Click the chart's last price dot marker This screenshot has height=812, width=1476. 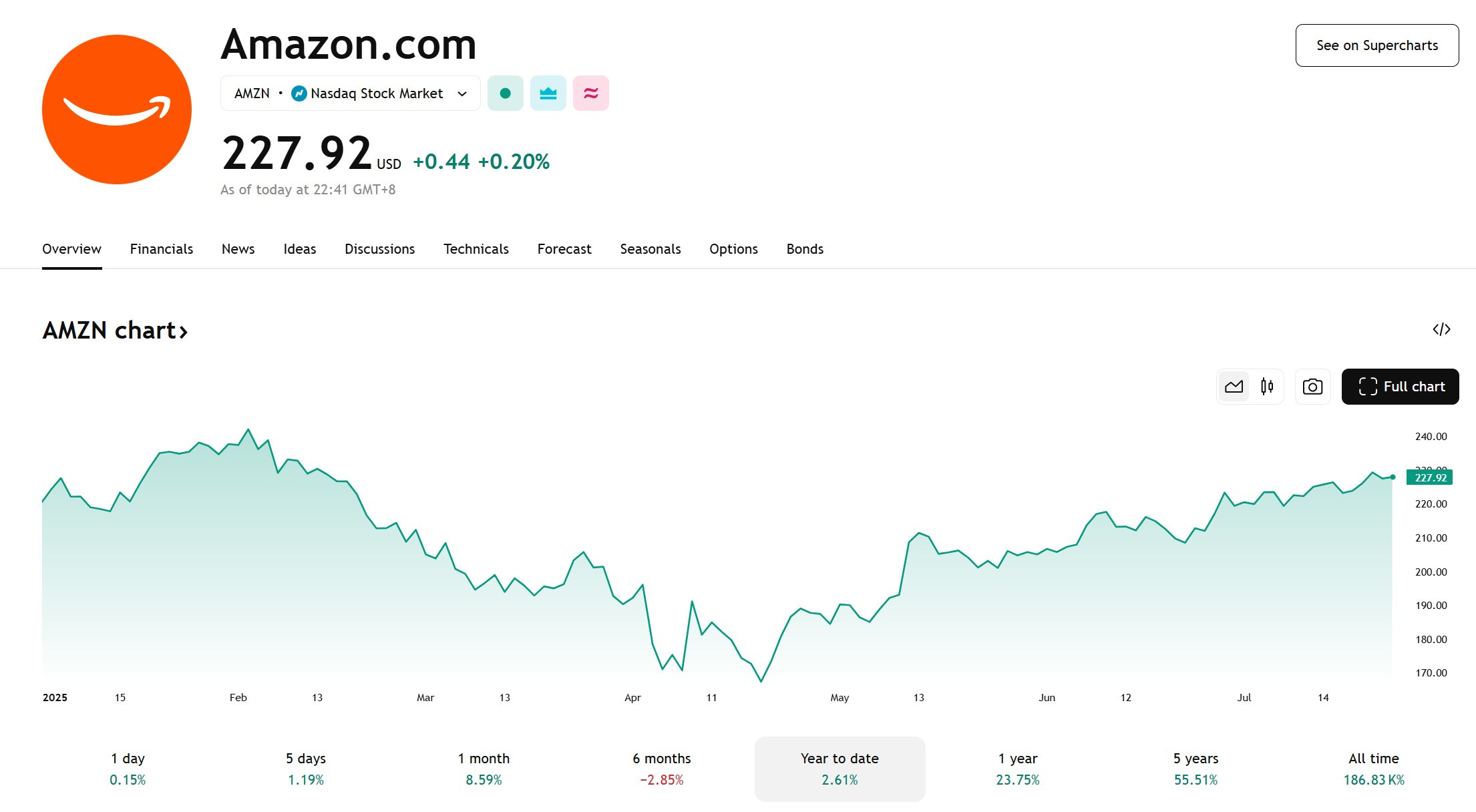coord(1393,477)
